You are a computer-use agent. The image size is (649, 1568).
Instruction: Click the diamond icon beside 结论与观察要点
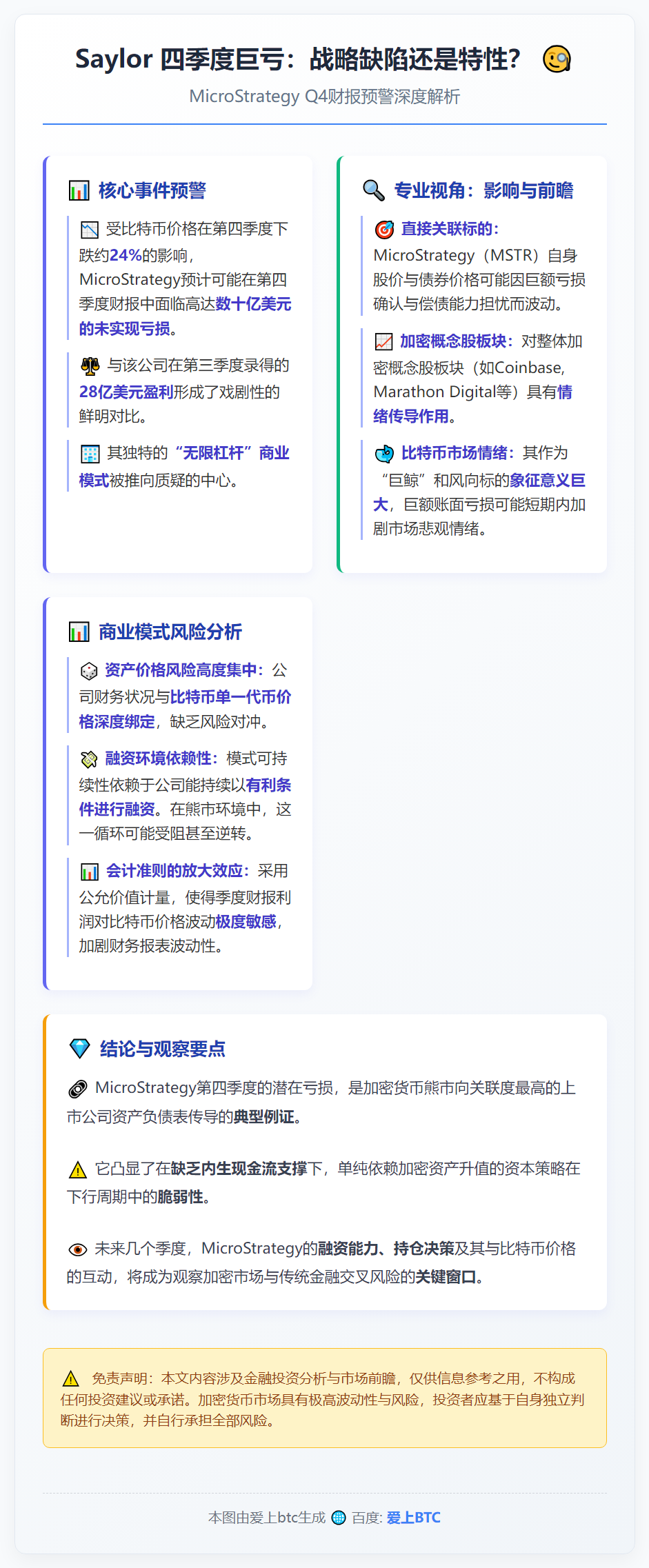point(80,1049)
